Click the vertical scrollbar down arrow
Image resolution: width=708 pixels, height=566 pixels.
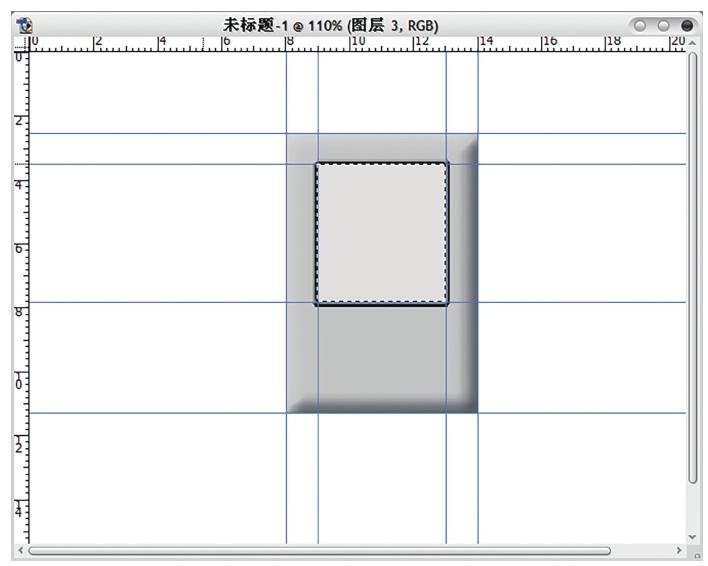tap(692, 537)
